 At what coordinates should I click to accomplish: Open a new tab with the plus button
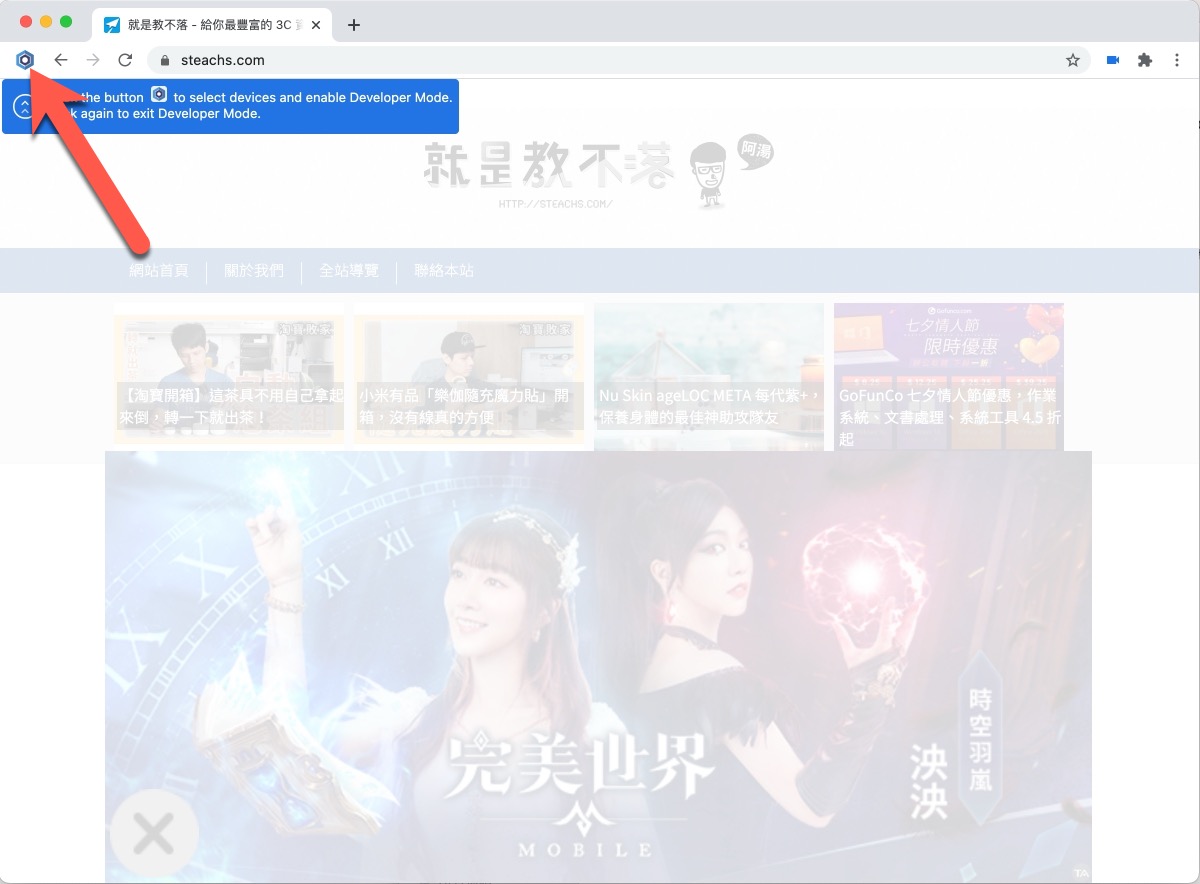(x=353, y=25)
